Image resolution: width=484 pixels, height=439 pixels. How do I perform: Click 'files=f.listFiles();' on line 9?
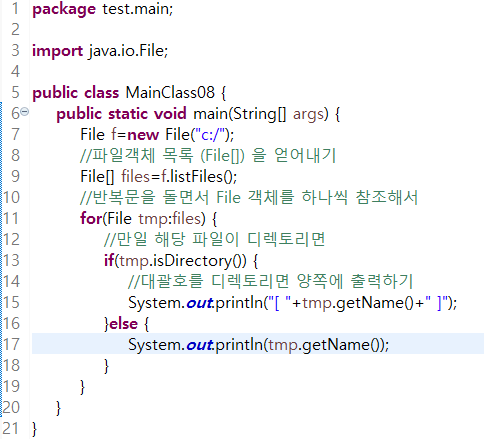point(179,177)
